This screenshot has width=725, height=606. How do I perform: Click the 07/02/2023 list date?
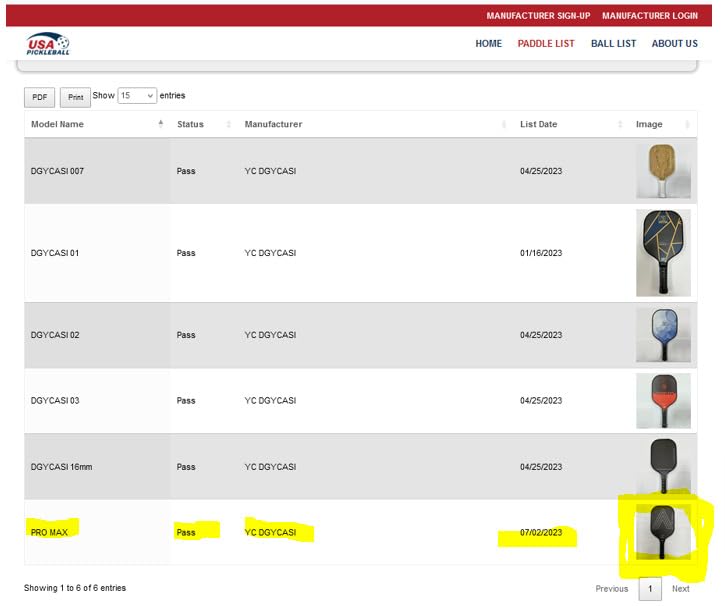click(x=541, y=533)
